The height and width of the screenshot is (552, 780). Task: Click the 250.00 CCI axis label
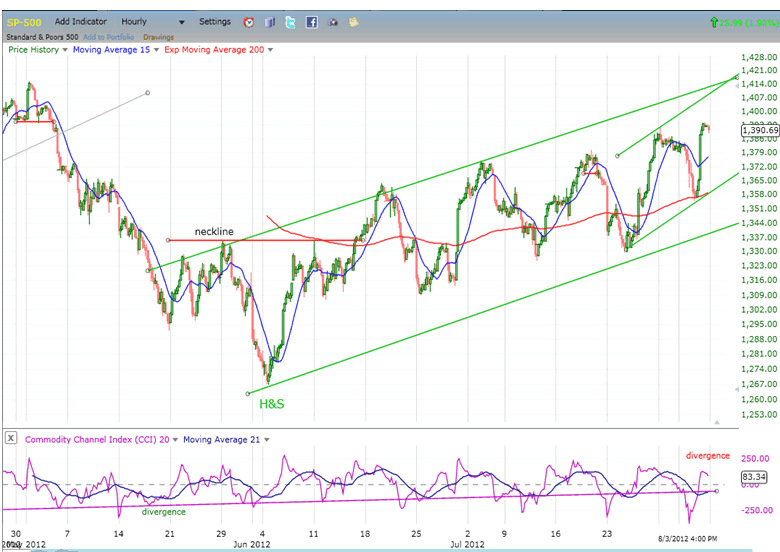[755, 459]
